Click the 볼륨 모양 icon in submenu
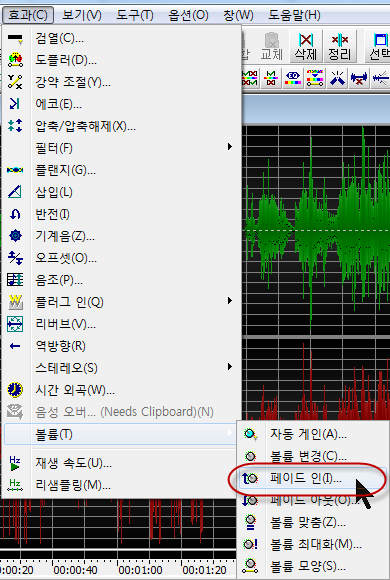 click(251, 566)
